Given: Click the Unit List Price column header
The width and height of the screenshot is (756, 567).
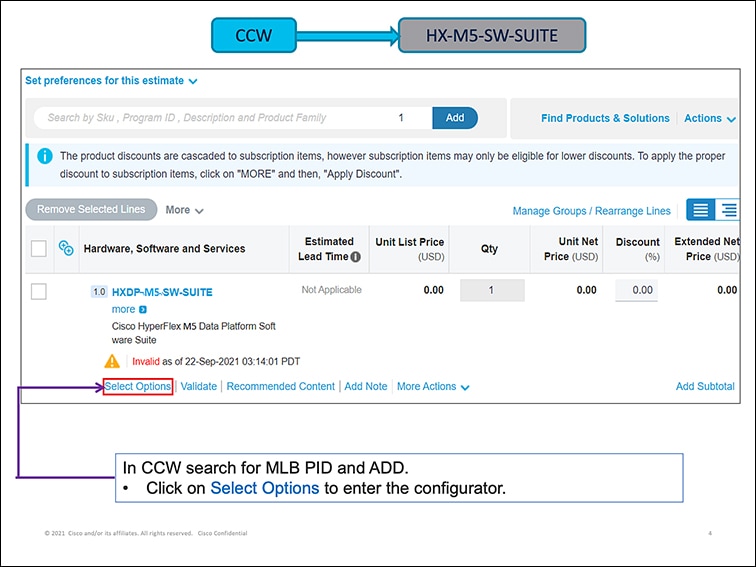Looking at the screenshot, I should click(x=410, y=249).
